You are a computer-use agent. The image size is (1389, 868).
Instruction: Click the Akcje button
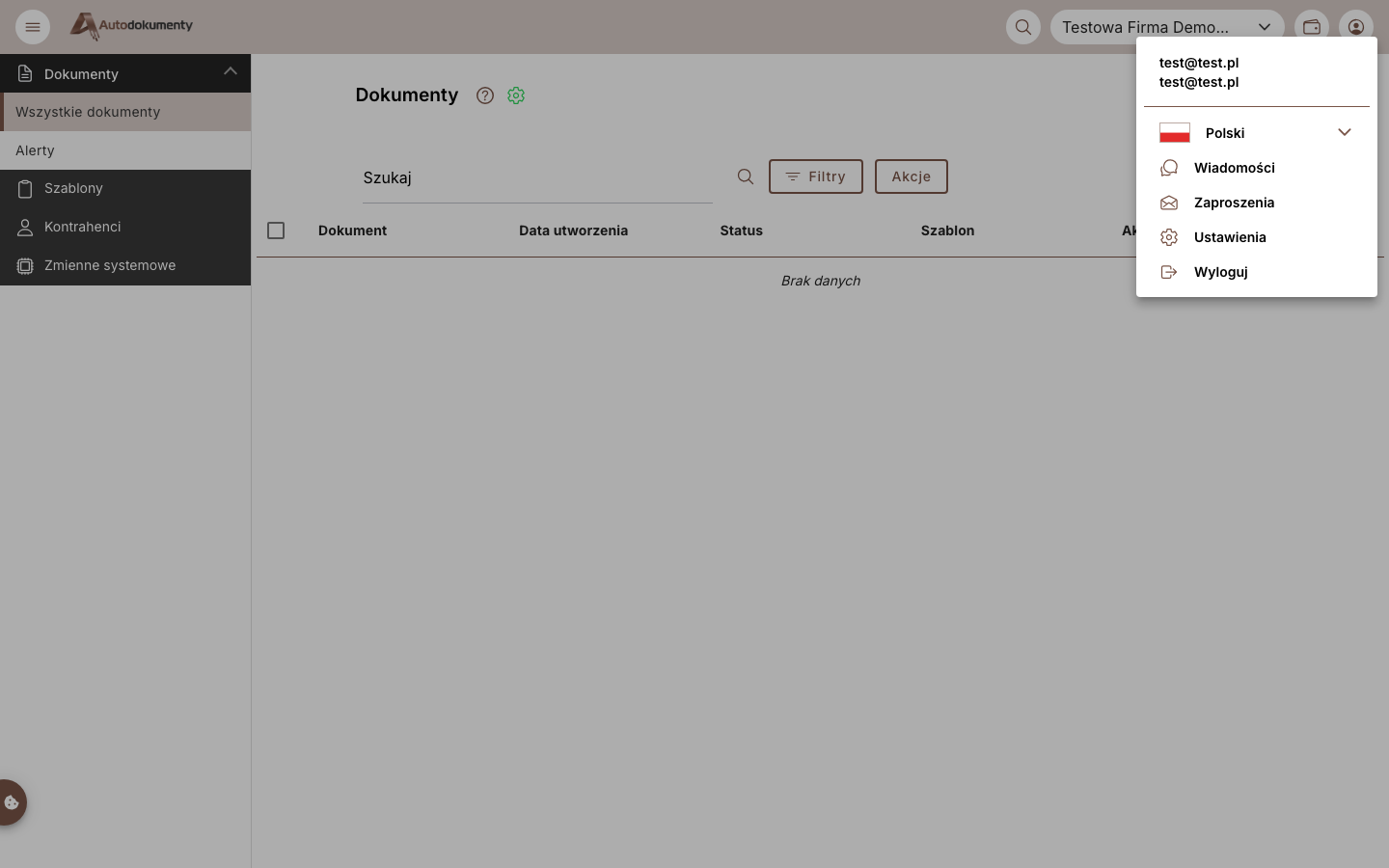click(912, 176)
